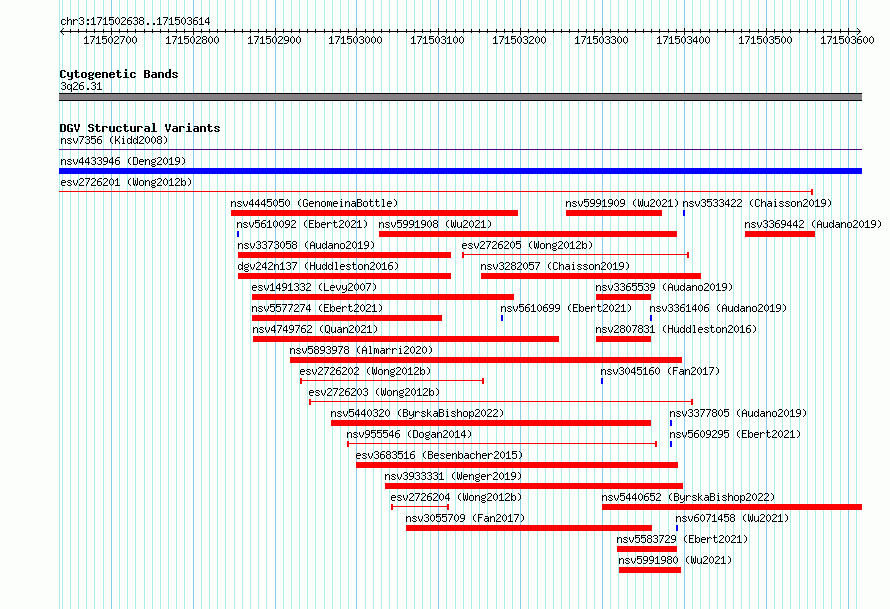Open nsv5440320 (ByrskaBishop2022) variant

point(417,413)
